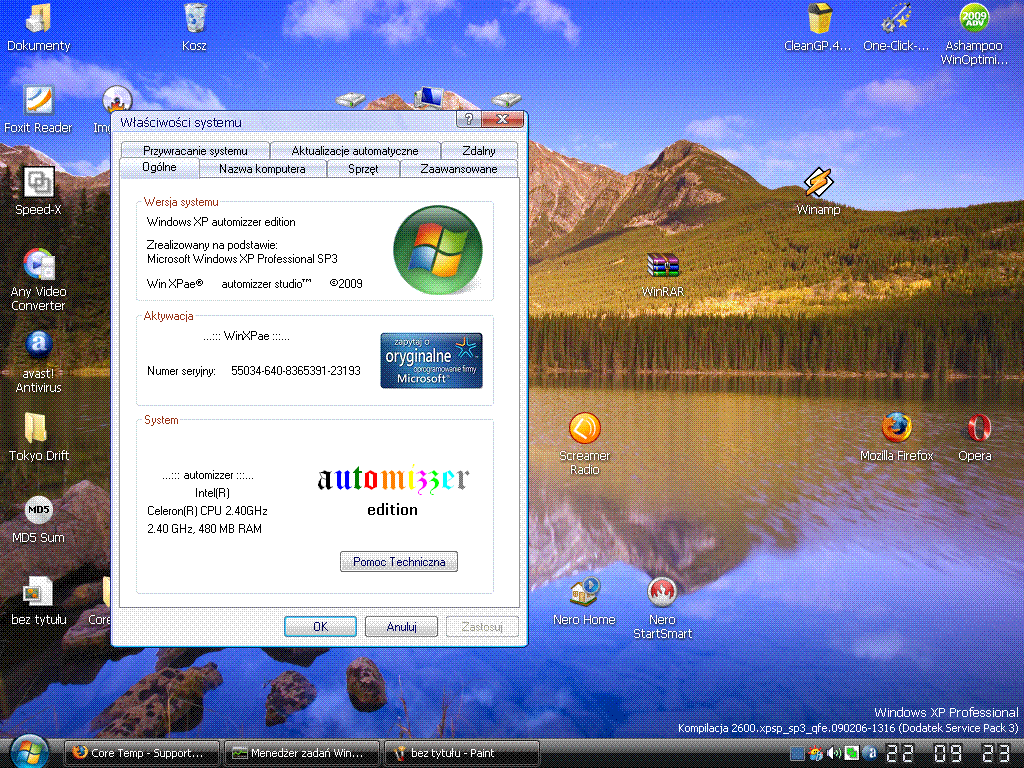Open the avast ball icon in the system tray
Image resolution: width=1024 pixels, height=768 pixels.
point(871,753)
